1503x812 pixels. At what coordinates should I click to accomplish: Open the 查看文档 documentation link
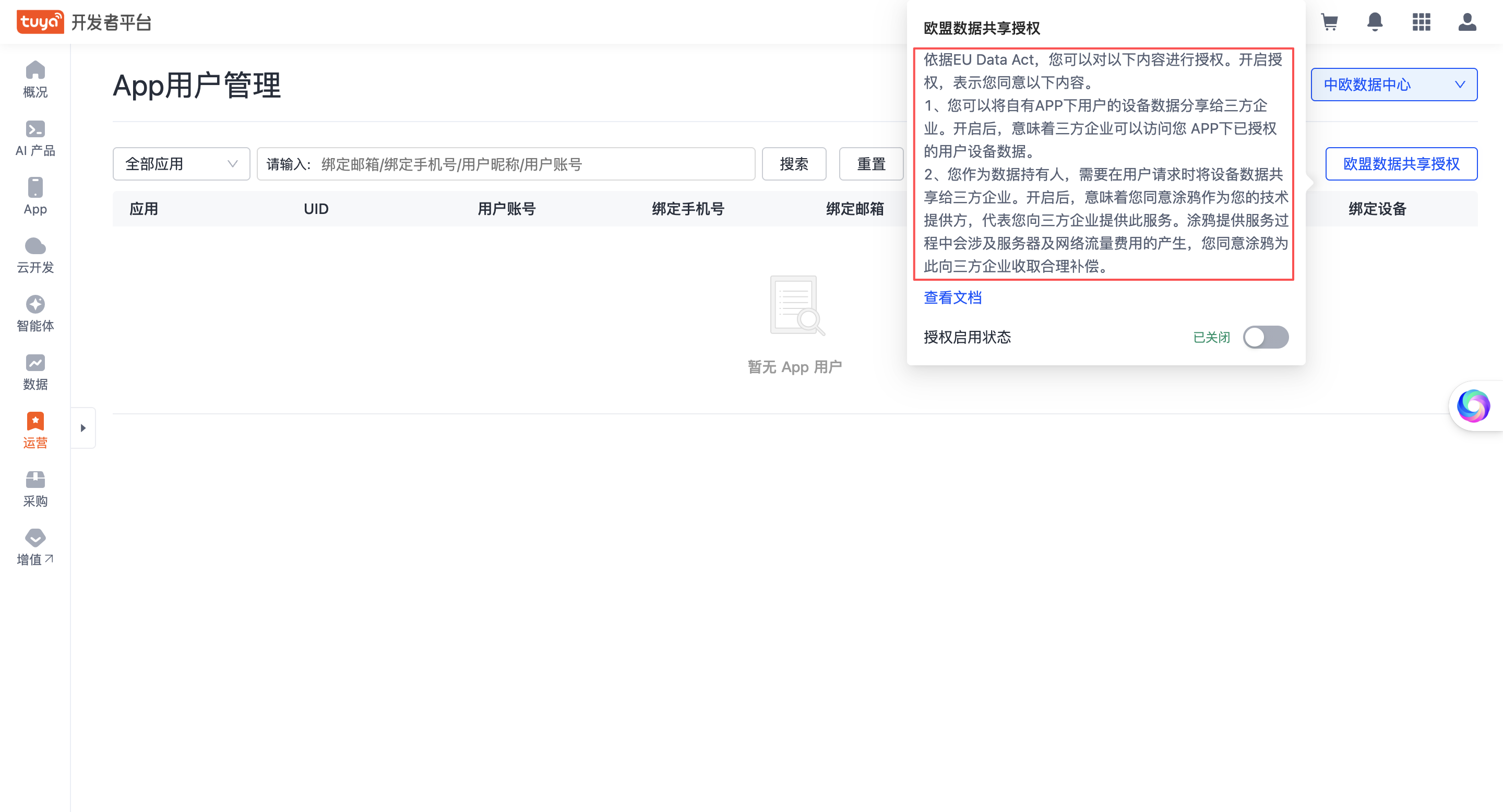952,297
